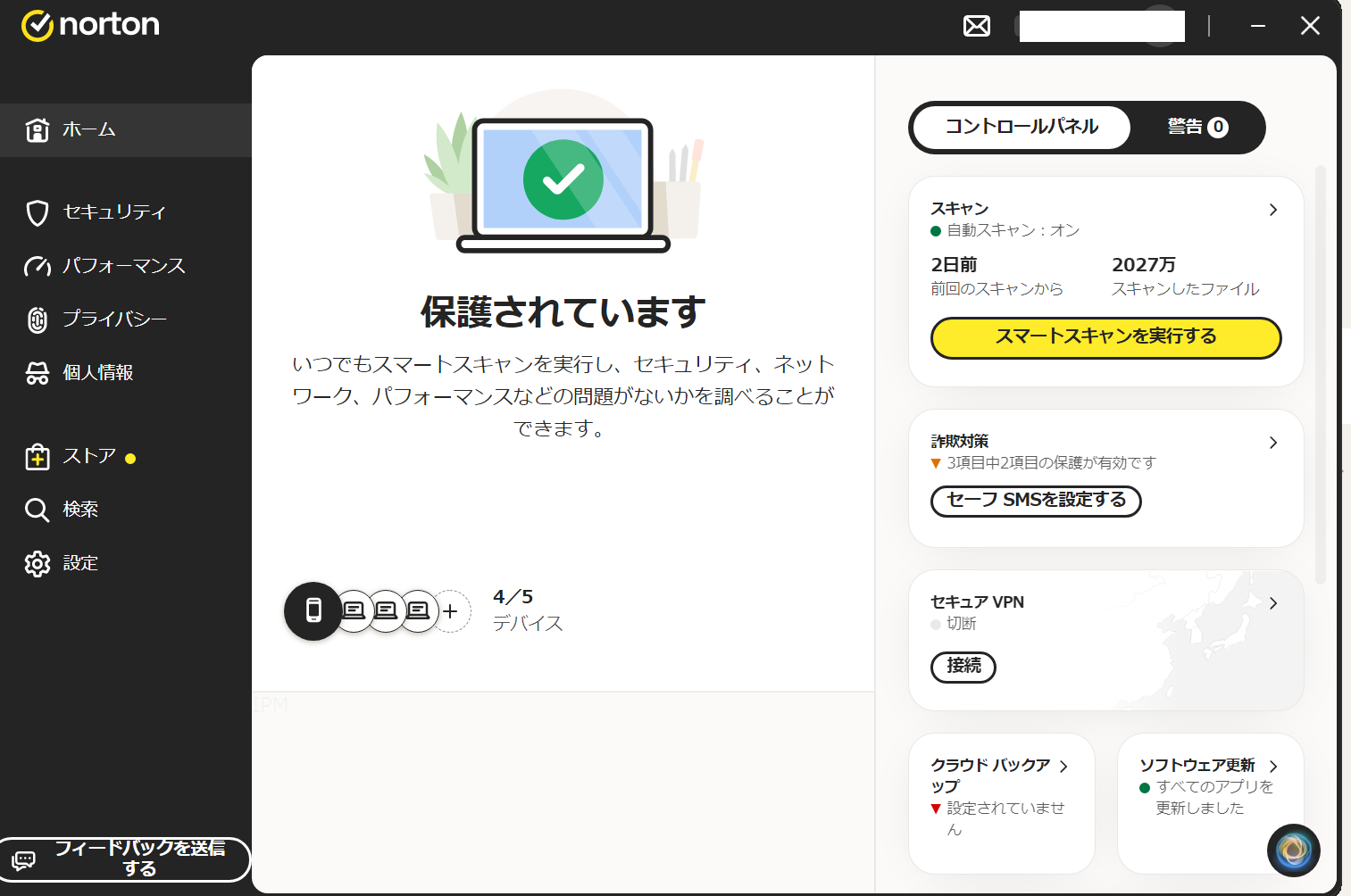Click the セキュア VPN card title
This screenshot has height=896, width=1351.
coord(978,602)
